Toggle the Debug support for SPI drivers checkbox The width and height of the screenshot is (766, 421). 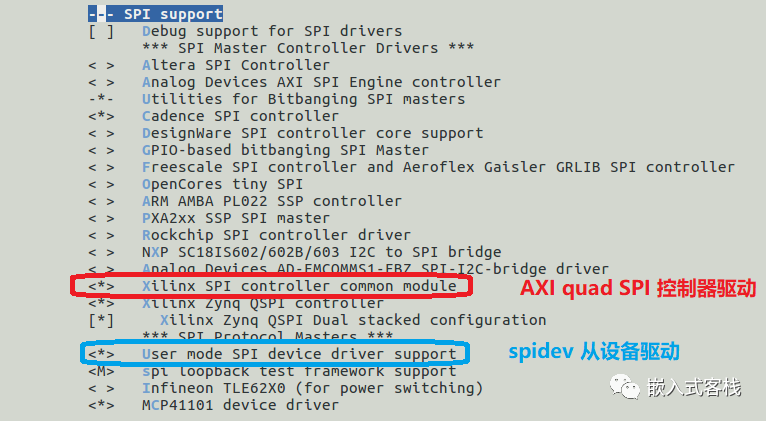pyautogui.click(x=101, y=31)
